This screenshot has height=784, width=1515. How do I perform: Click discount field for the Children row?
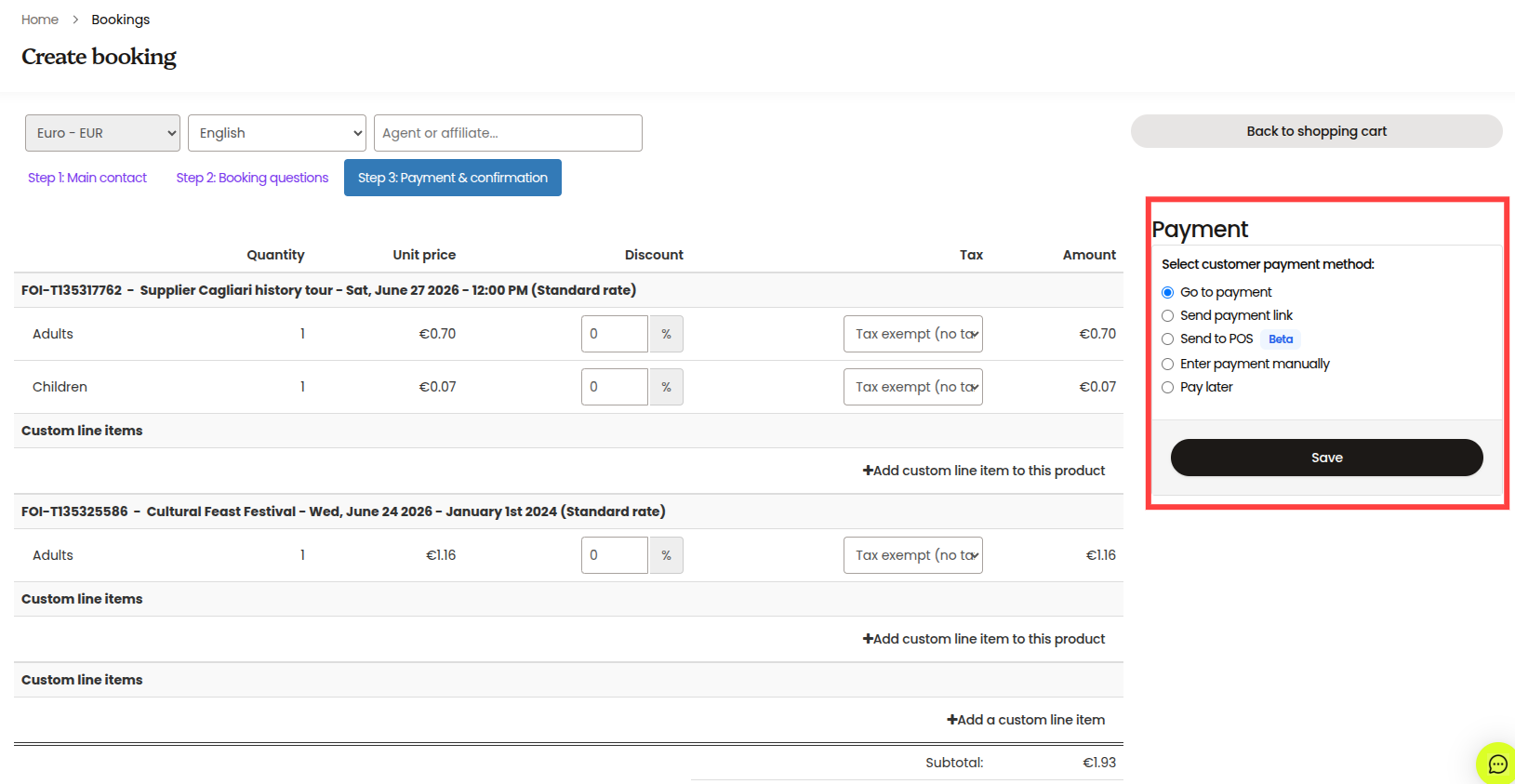[x=615, y=387]
